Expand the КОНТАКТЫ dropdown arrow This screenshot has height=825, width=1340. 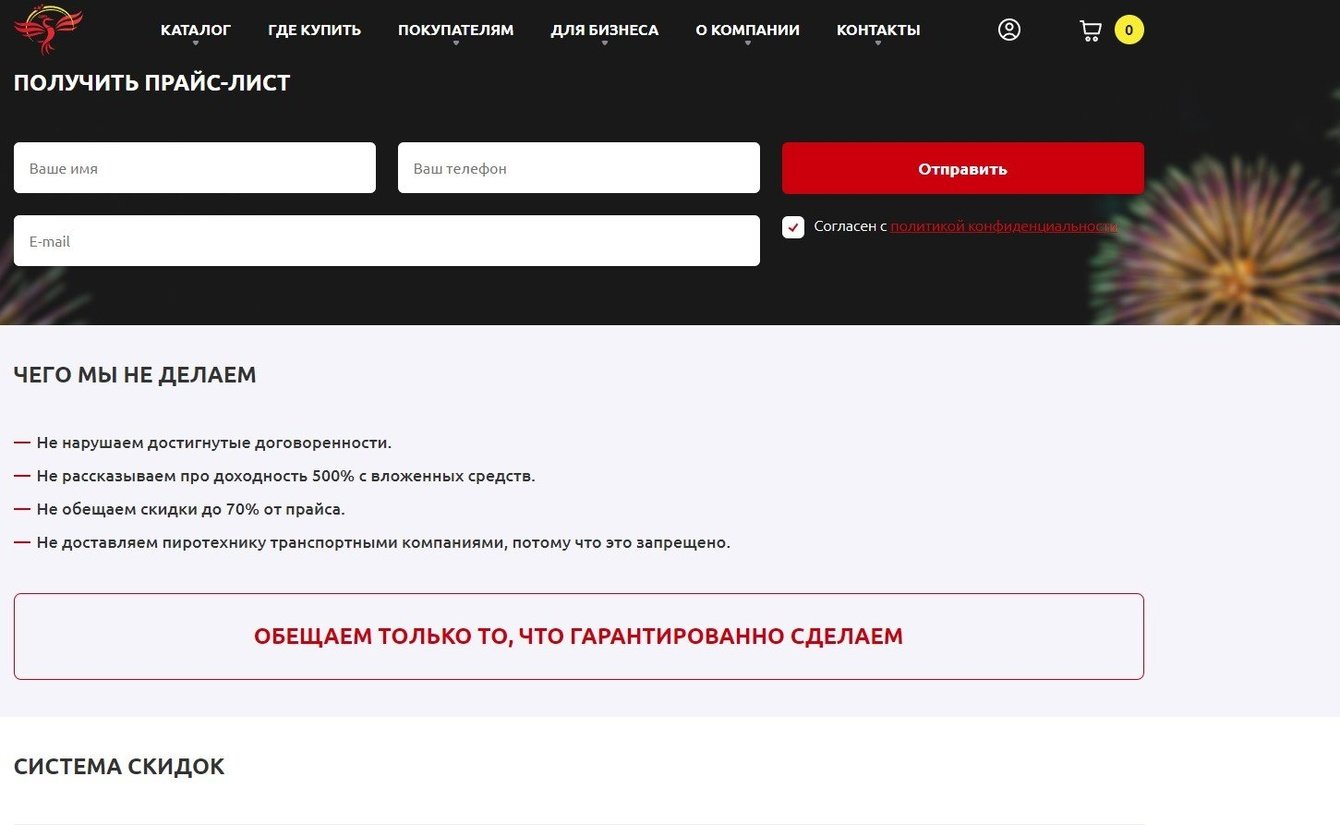point(879,43)
